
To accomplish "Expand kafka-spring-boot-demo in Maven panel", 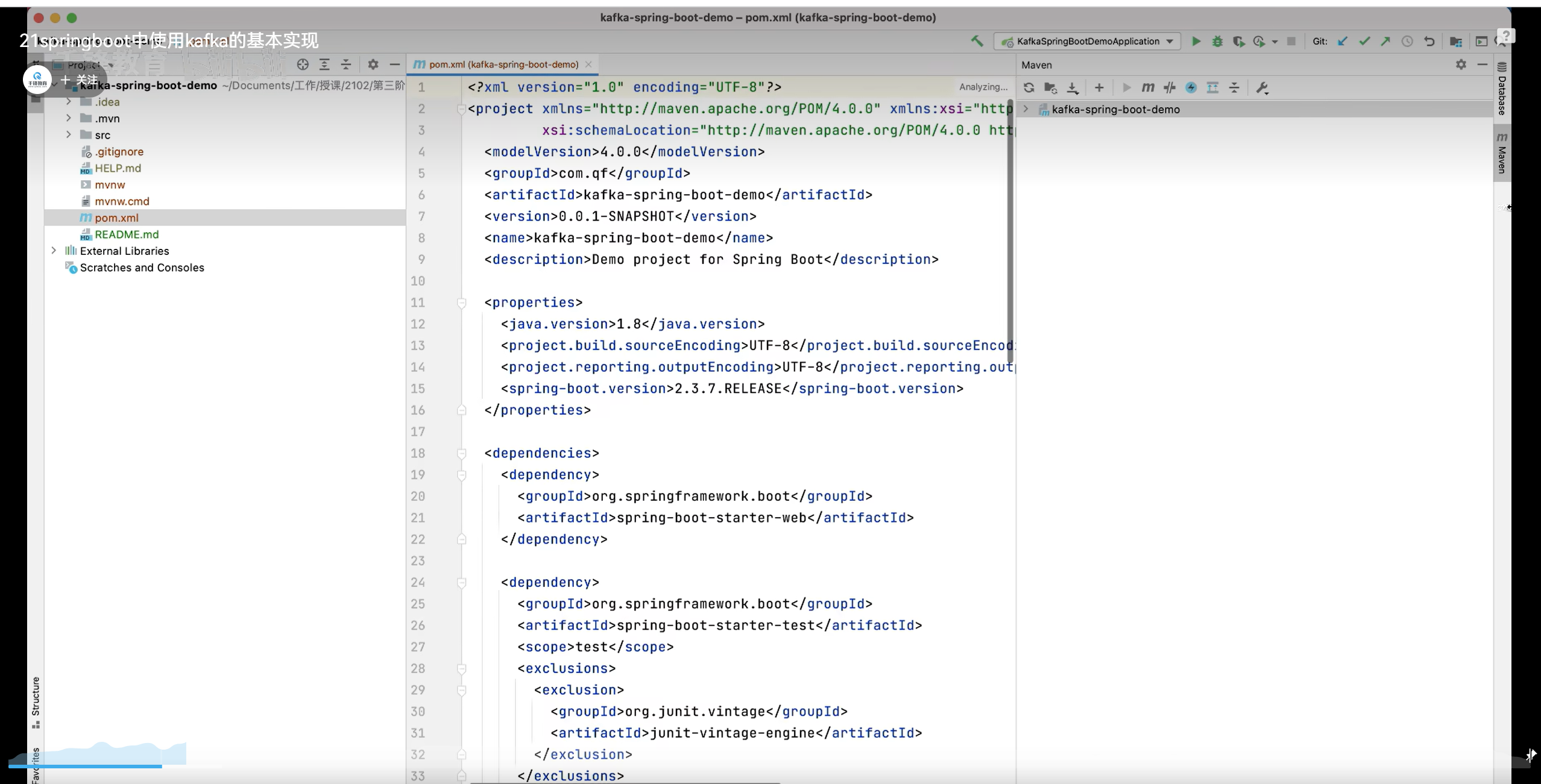I will [x=1026, y=109].
